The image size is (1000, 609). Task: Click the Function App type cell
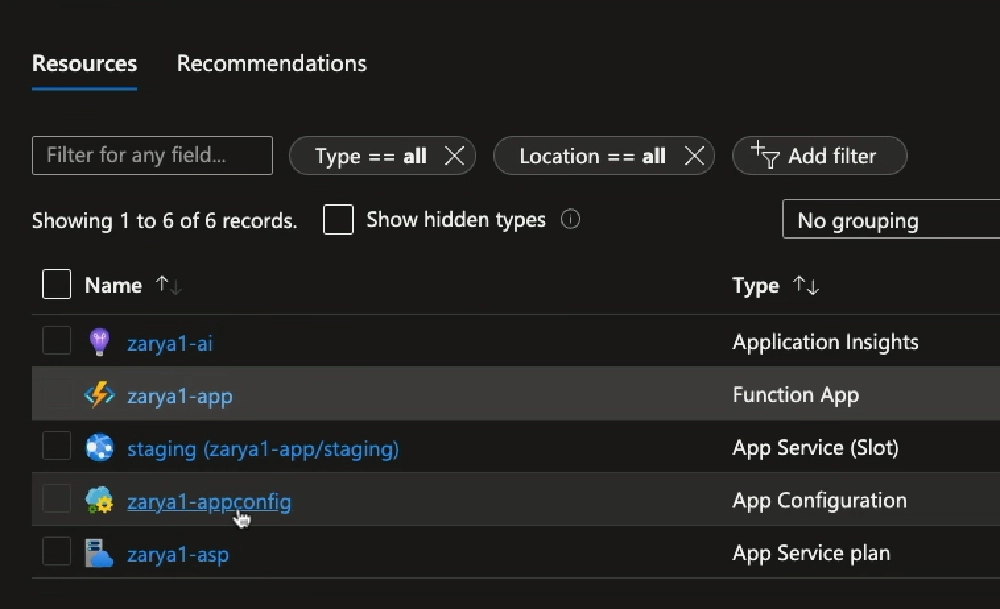pyautogui.click(x=796, y=395)
